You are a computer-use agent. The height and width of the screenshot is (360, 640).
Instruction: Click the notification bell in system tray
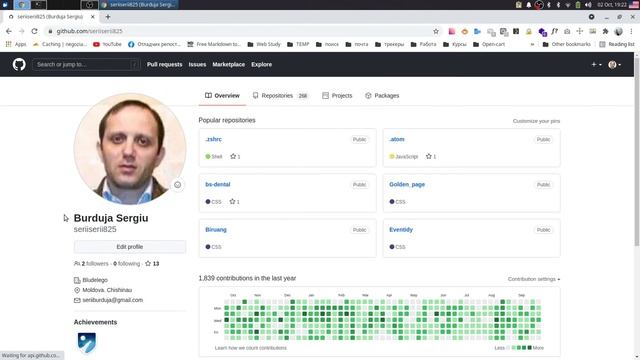coord(529,5)
